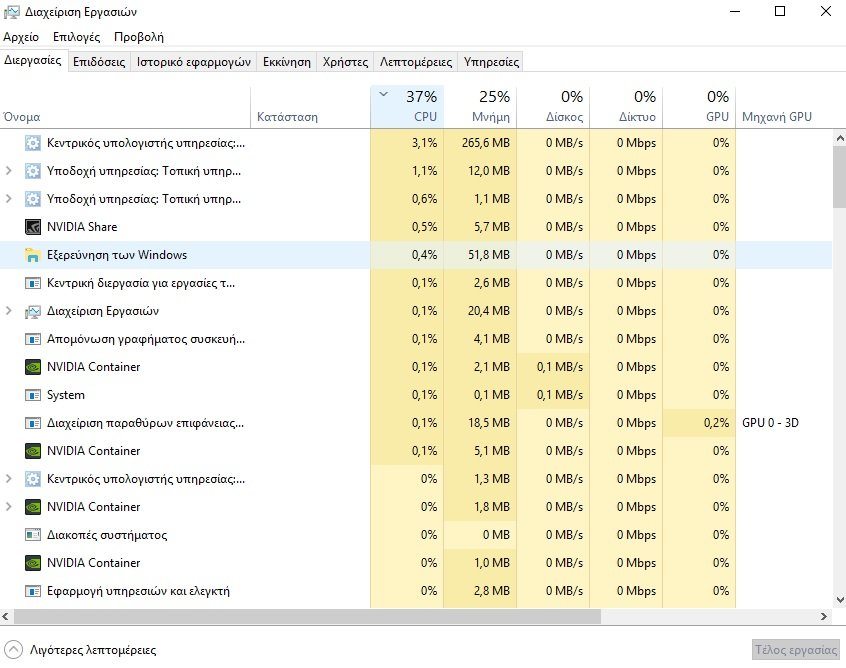Switch to the Λεπτομέρειες tab
Screen dimensions: 846x668
click(x=416, y=62)
